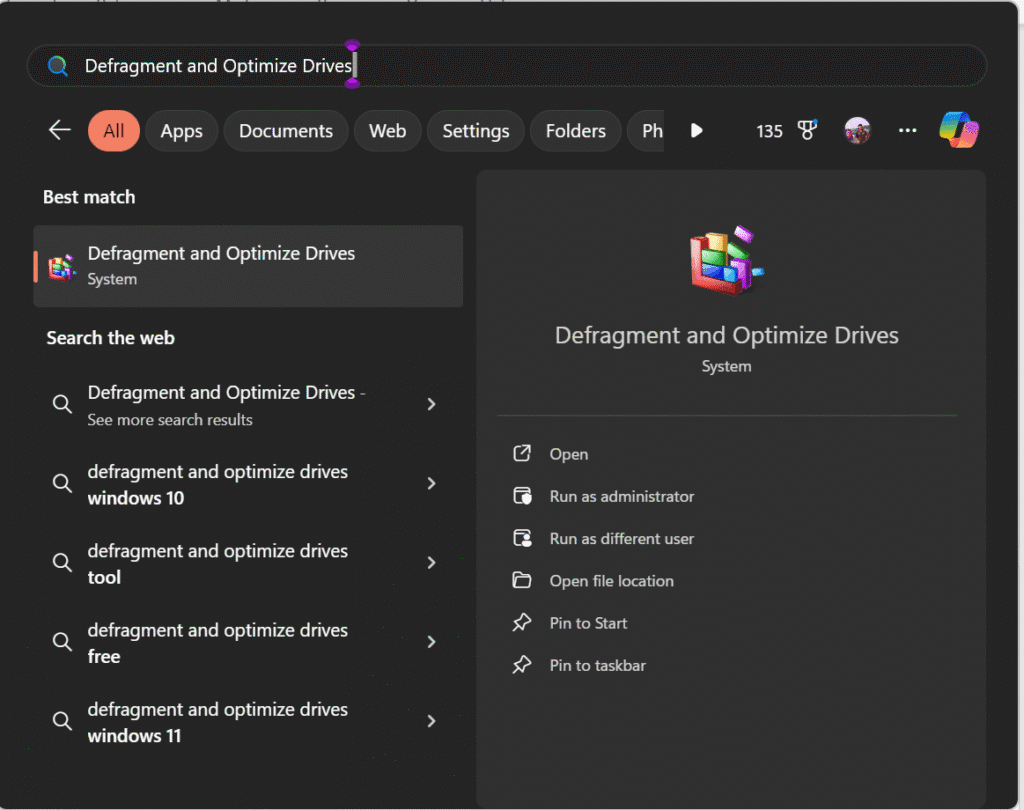Image resolution: width=1024 pixels, height=810 pixels.
Task: Click the Open file location folder icon
Action: click(522, 581)
